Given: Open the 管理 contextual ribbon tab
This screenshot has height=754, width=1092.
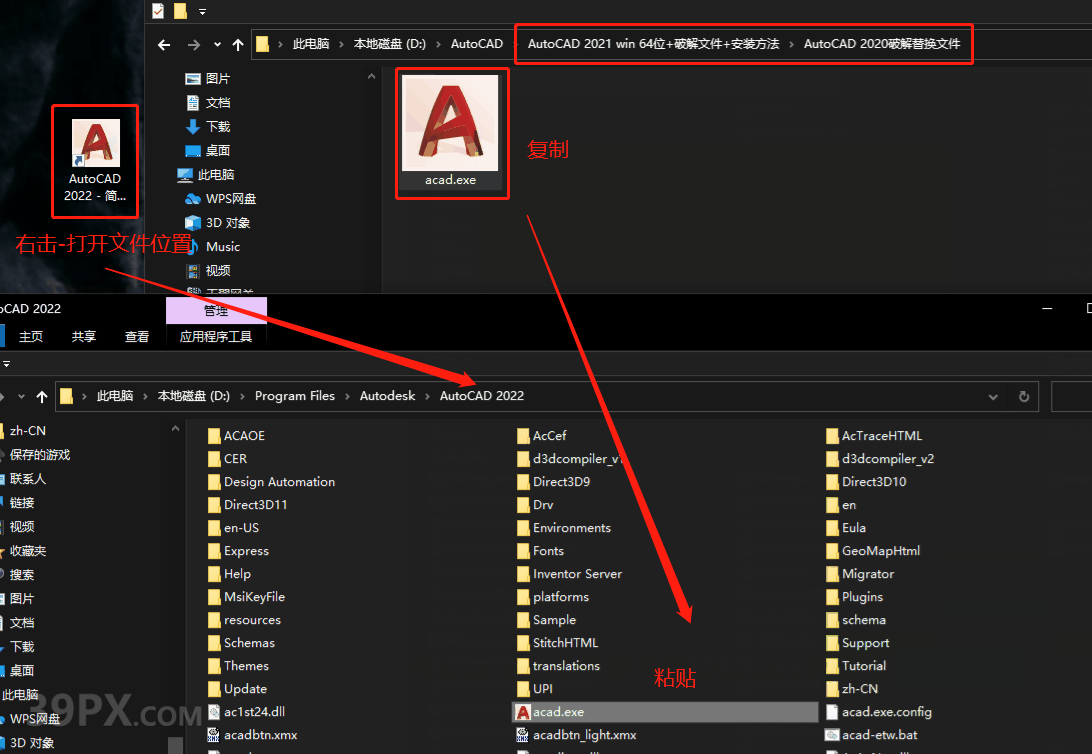Looking at the screenshot, I should (216, 311).
